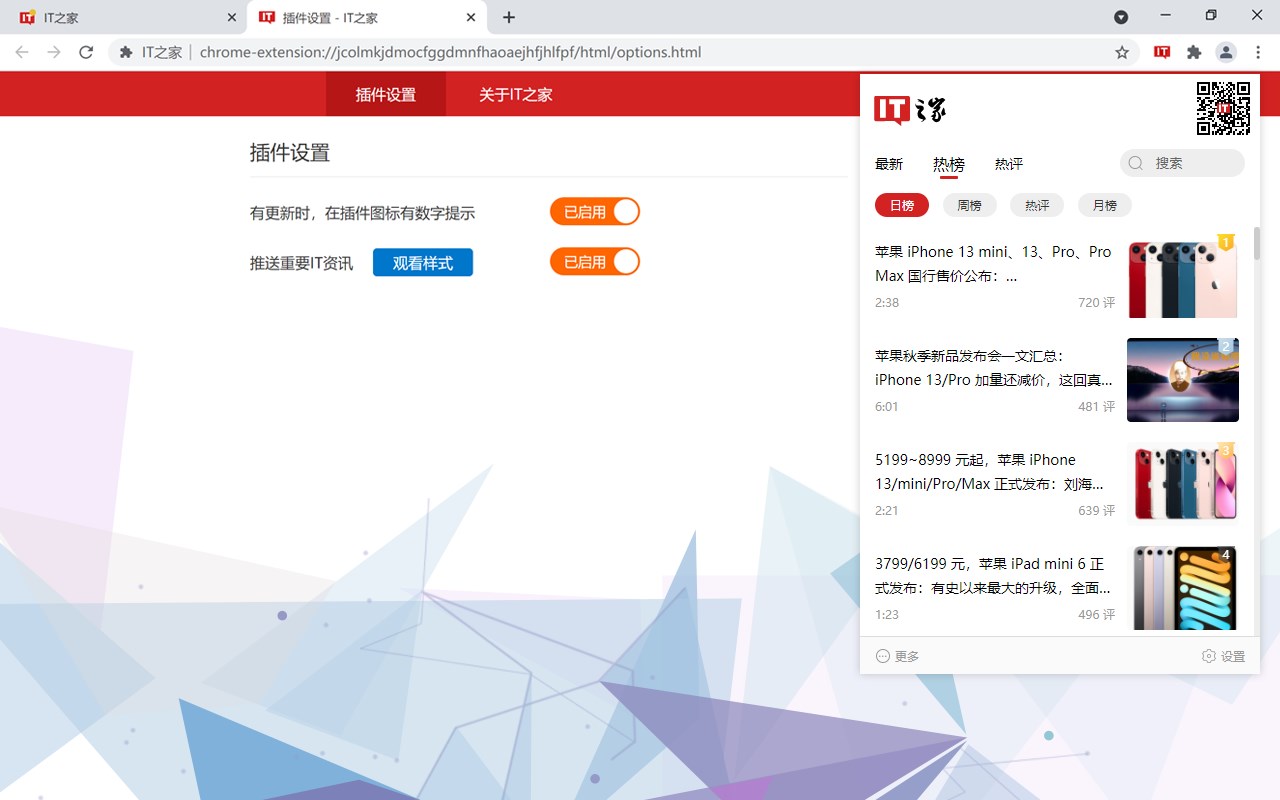Click the IT之家 logo in popup
The image size is (1280, 800).
(910, 109)
